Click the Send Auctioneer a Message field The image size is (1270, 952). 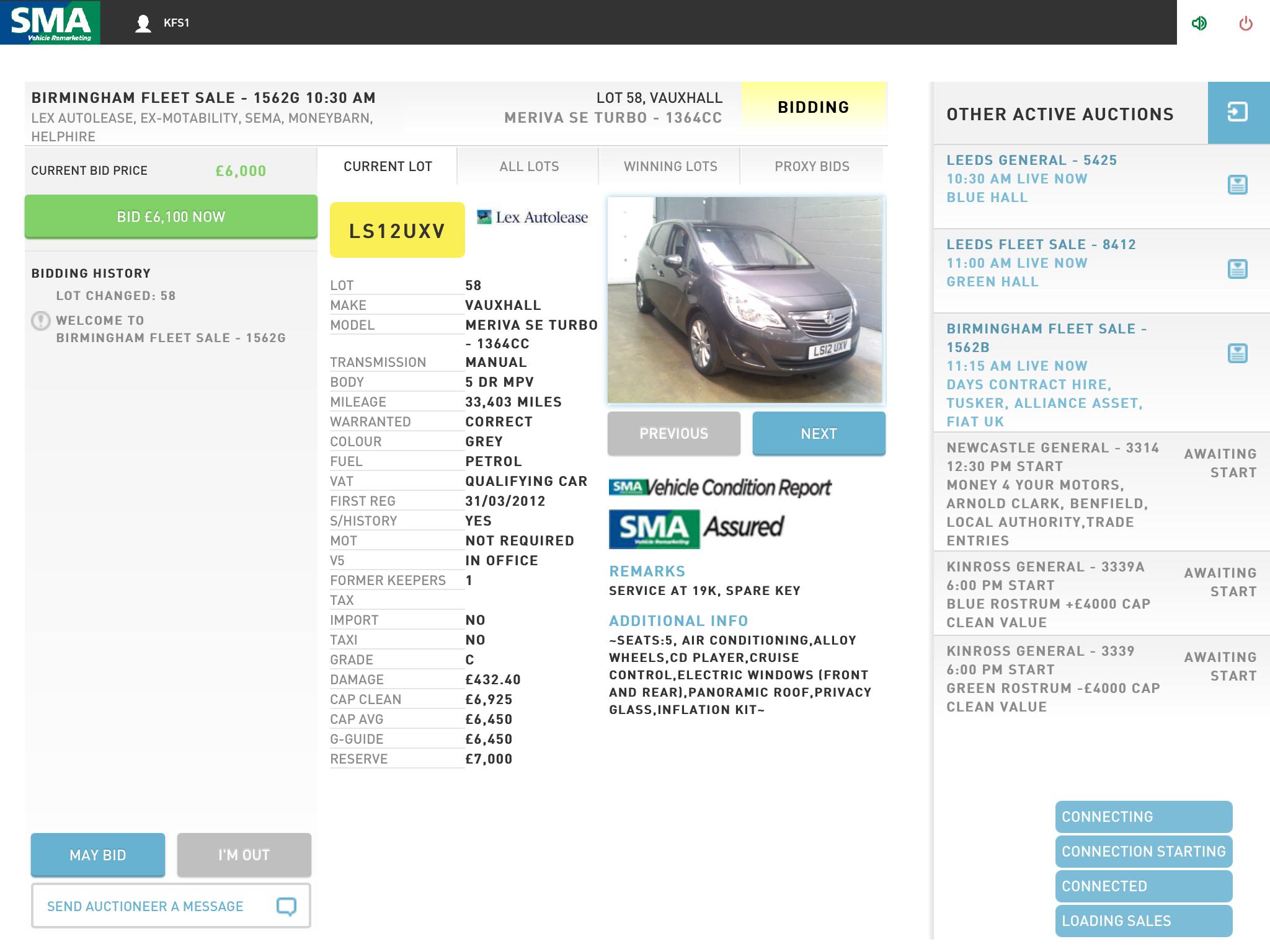[146, 906]
